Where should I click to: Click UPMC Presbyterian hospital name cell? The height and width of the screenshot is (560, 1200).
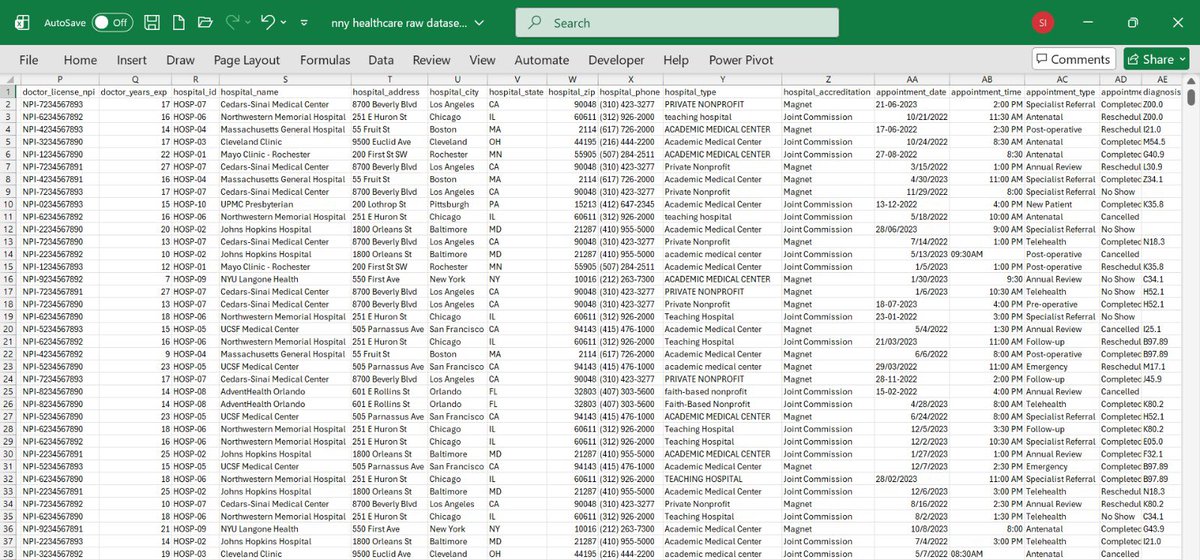click(x=285, y=204)
